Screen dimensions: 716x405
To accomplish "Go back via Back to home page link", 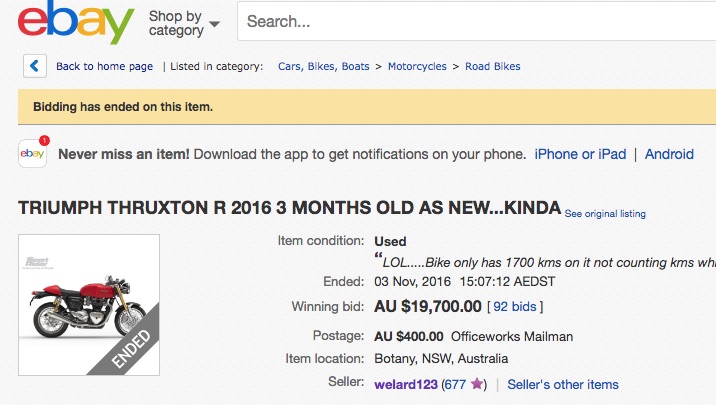I will [x=104, y=66].
